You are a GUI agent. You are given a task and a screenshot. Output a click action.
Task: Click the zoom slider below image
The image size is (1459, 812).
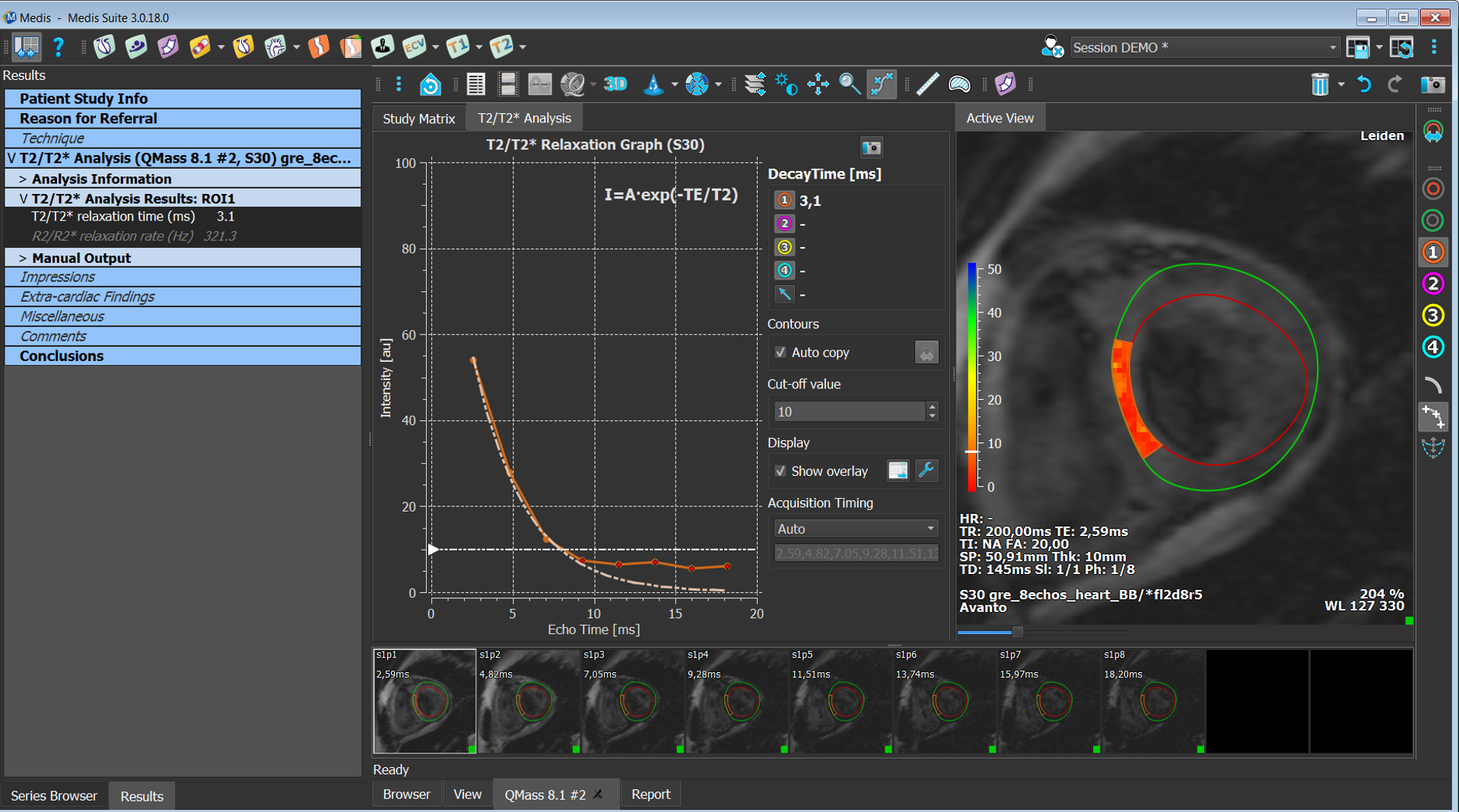coord(1017,631)
